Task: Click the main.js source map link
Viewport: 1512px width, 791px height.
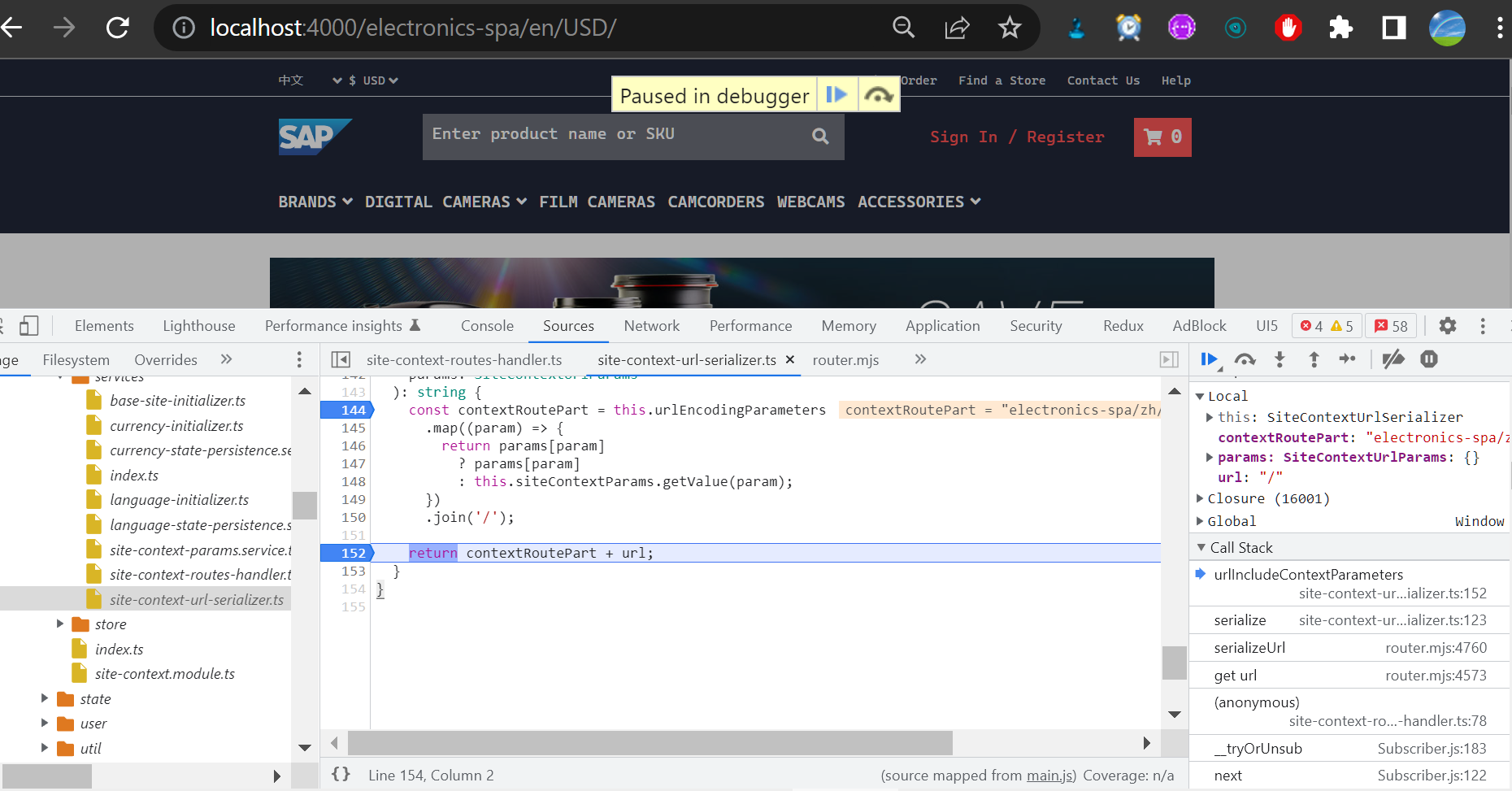Action: [1049, 775]
